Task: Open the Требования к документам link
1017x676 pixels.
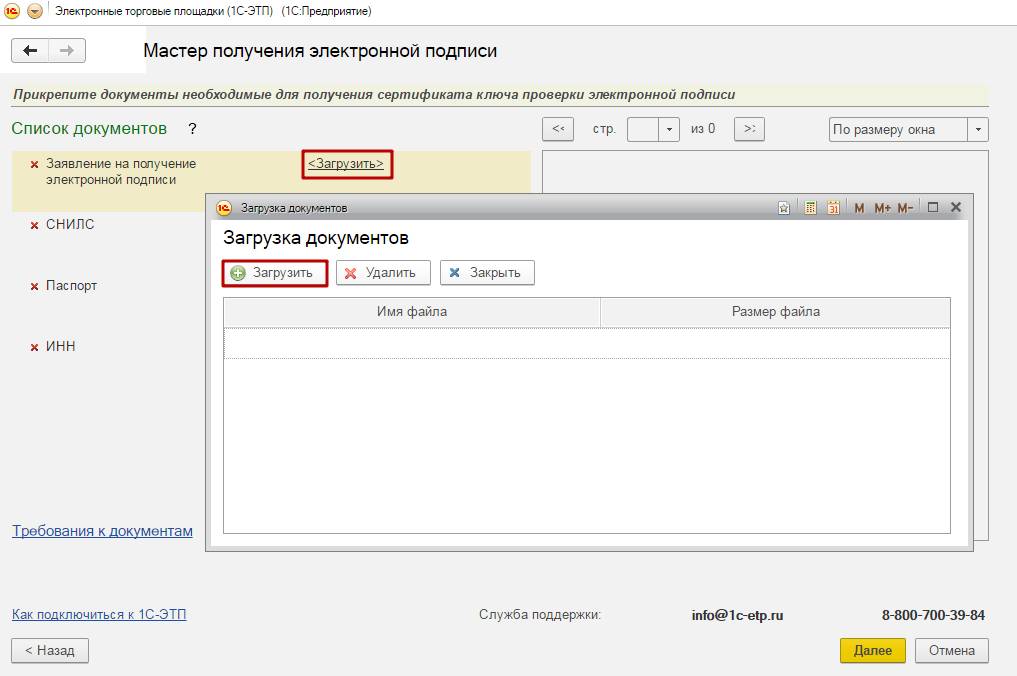Action: tap(102, 531)
